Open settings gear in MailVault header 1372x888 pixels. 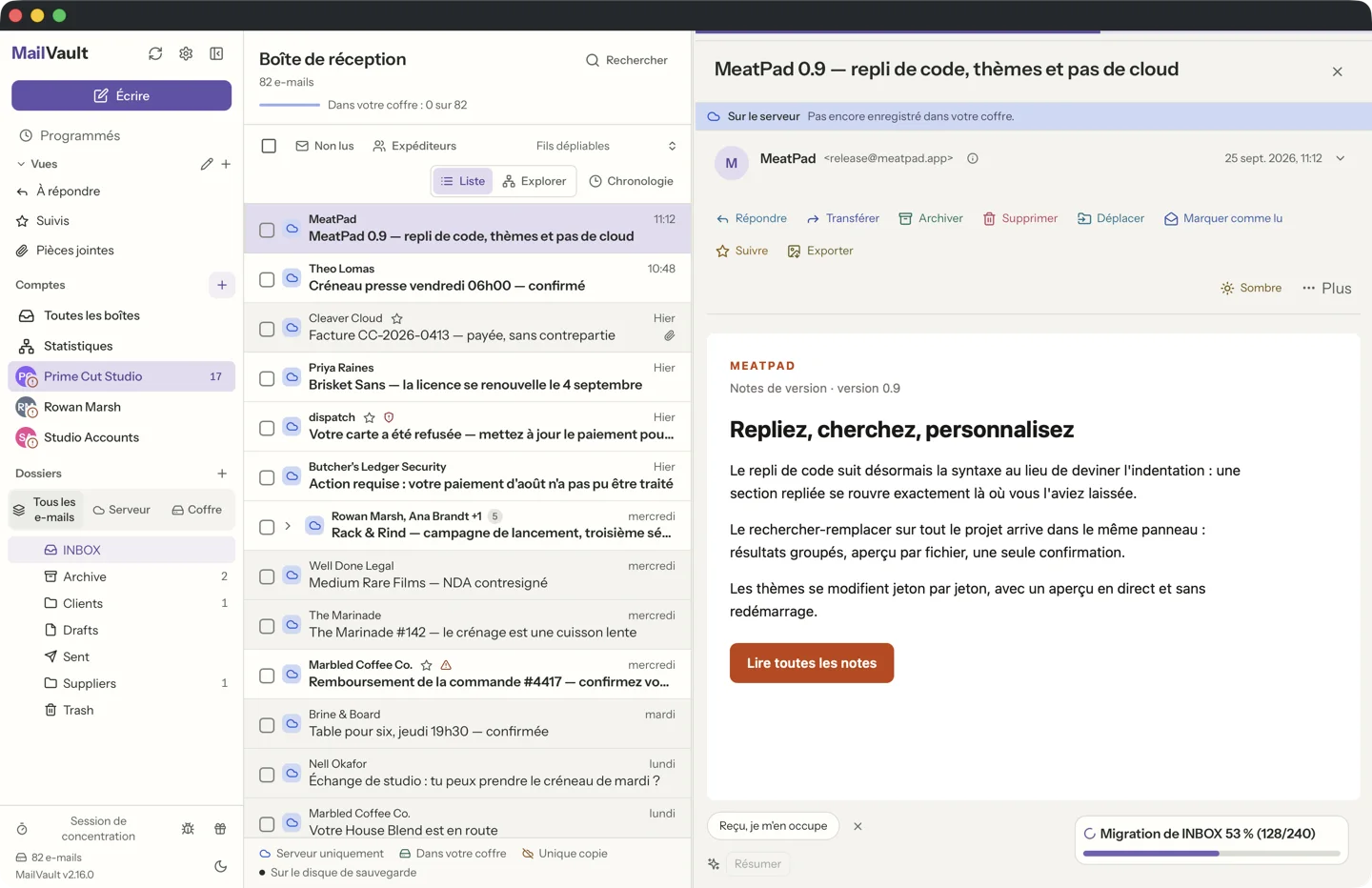186,53
